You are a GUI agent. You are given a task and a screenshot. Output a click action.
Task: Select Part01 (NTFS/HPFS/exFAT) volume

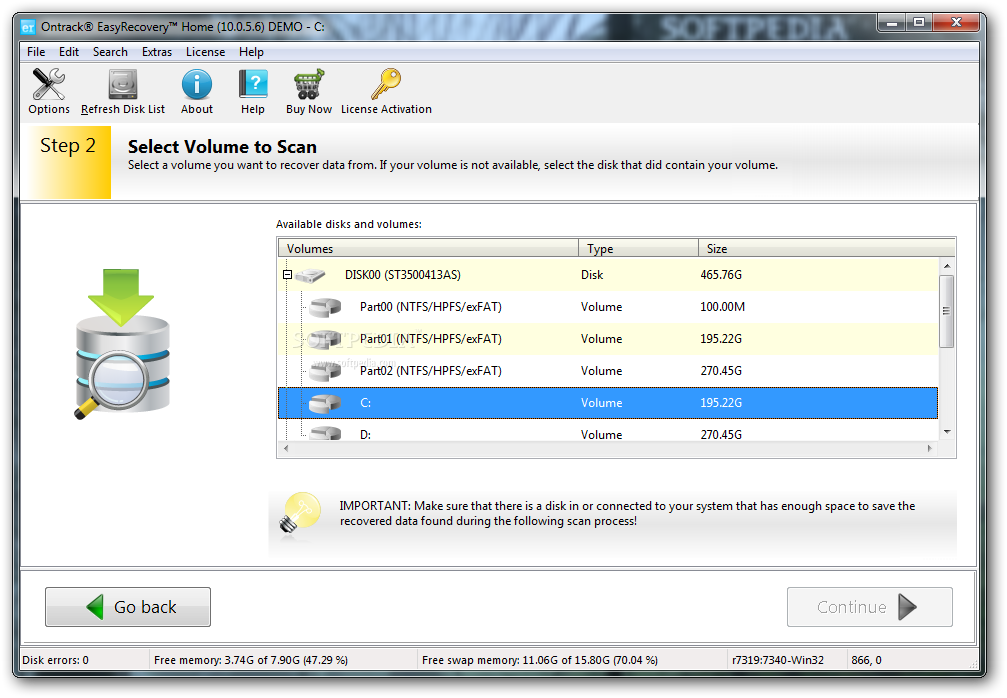click(x=608, y=339)
